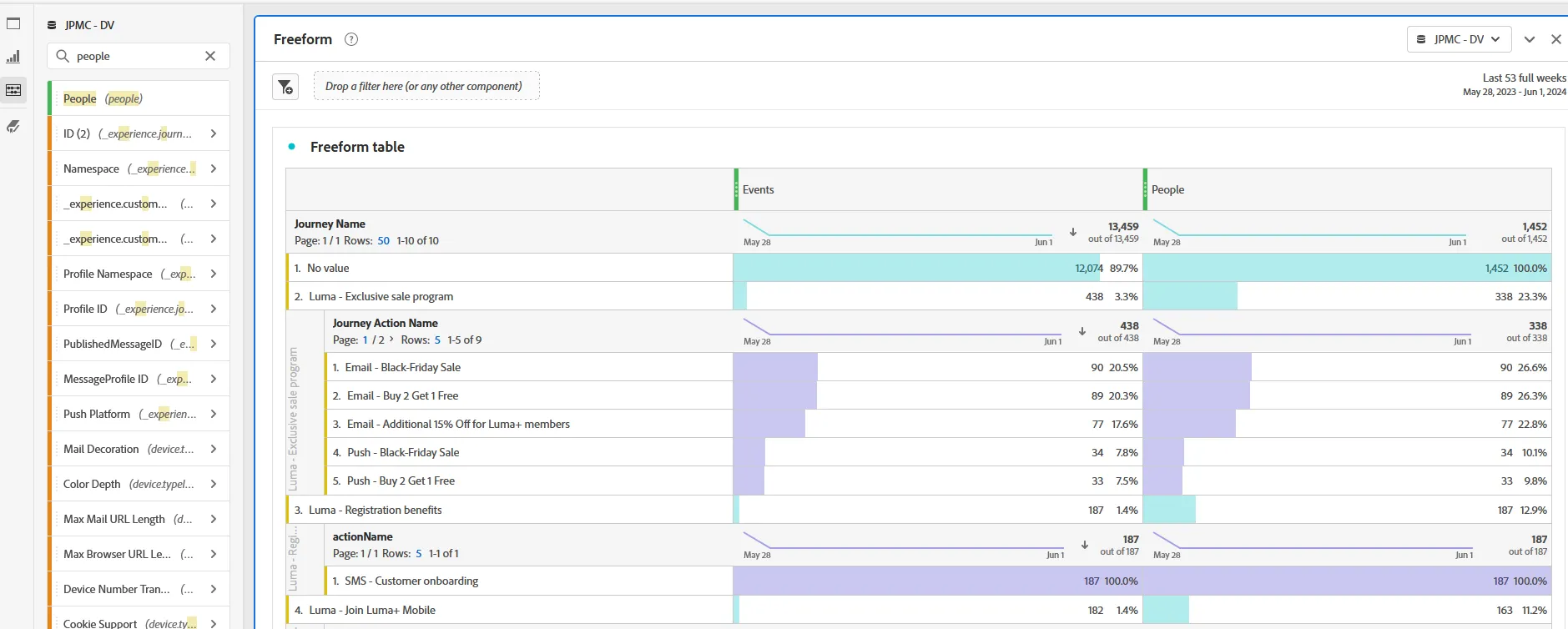Select 'Luma - Exclusive sale program' row

click(x=509, y=296)
